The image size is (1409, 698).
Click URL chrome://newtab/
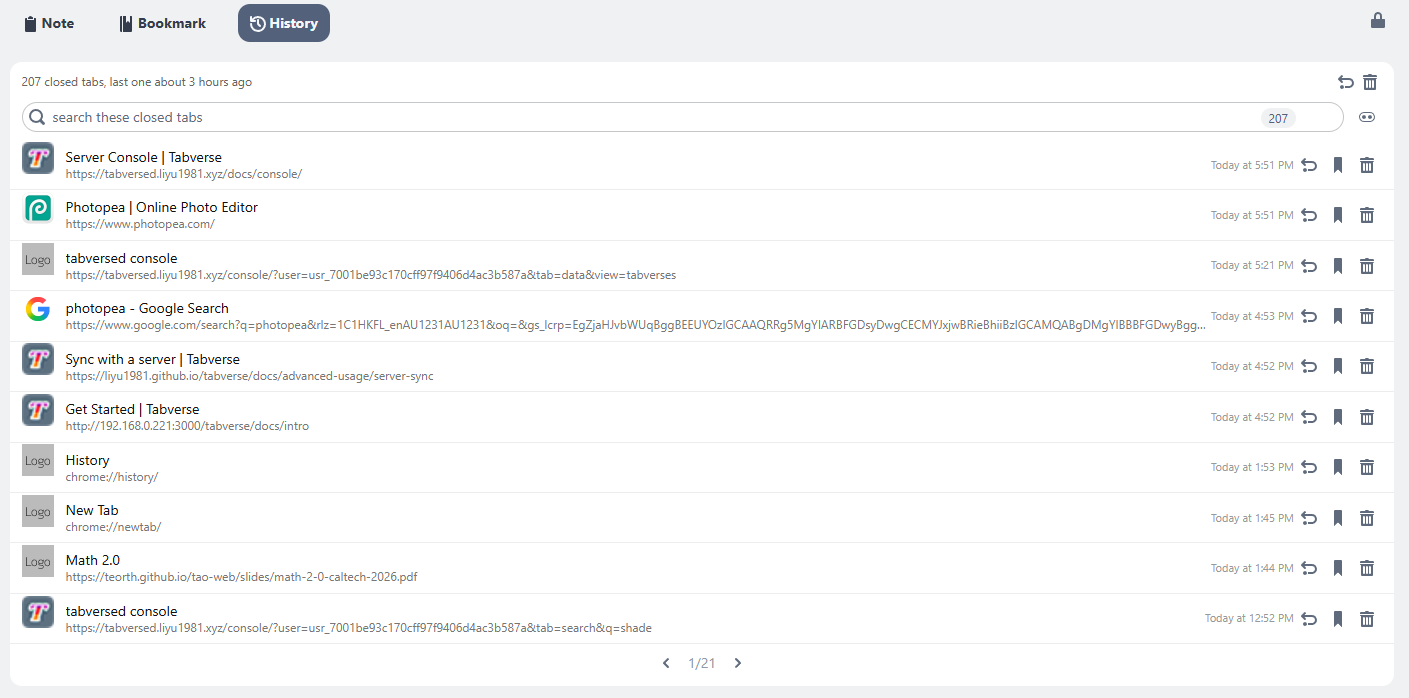[x=113, y=527]
